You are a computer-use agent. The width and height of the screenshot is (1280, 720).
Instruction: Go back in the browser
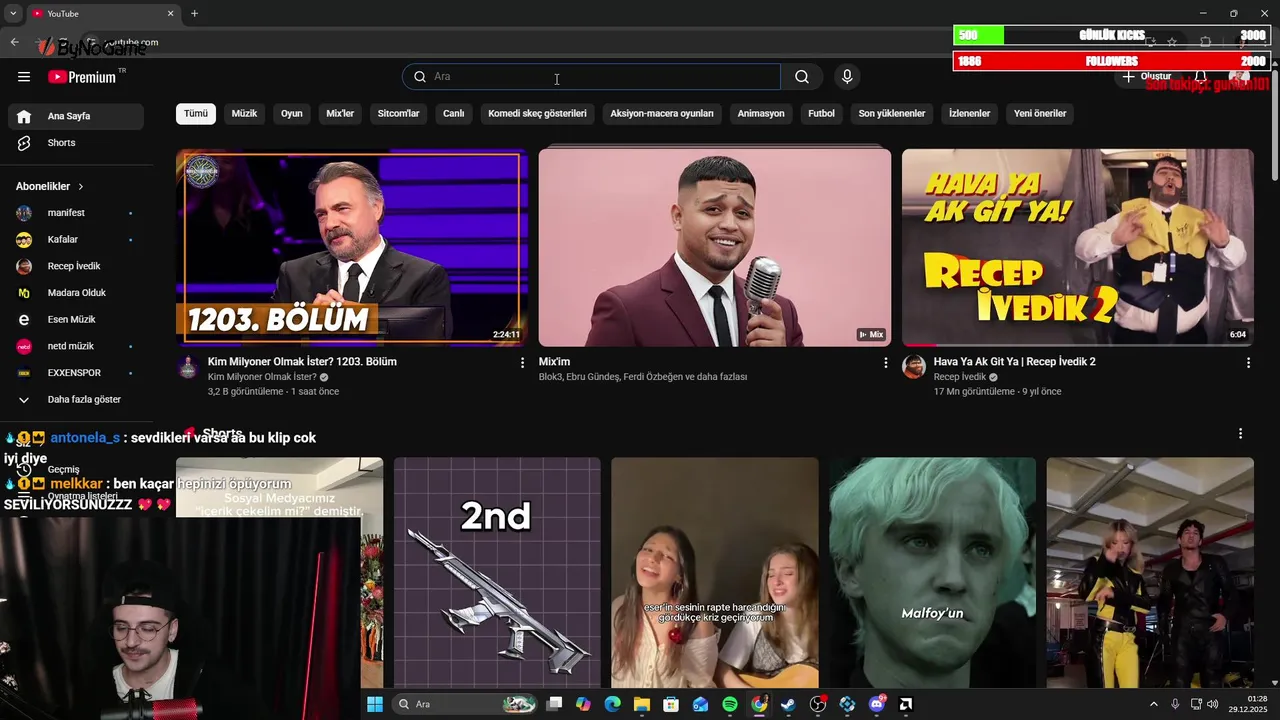[x=15, y=42]
